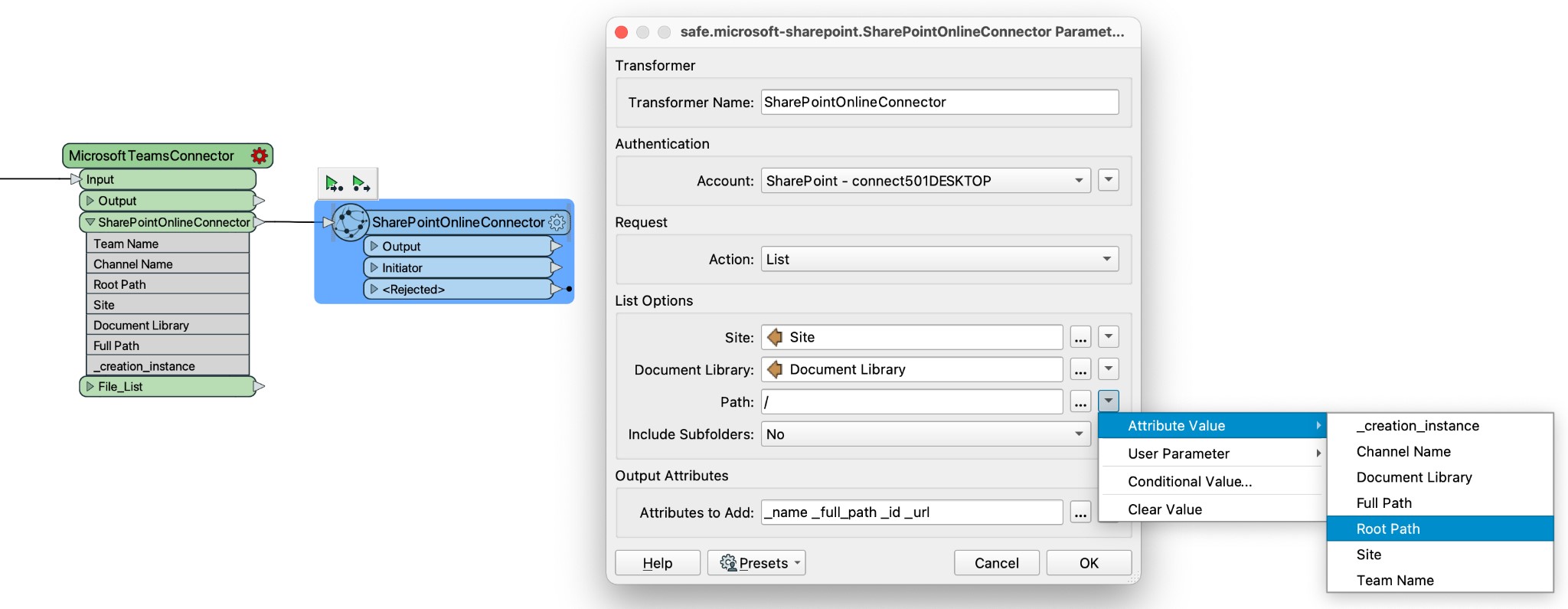Image resolution: width=1568 pixels, height=609 pixels.
Task: Click the SharePointOnlineConnector transformer globe icon
Action: (351, 222)
